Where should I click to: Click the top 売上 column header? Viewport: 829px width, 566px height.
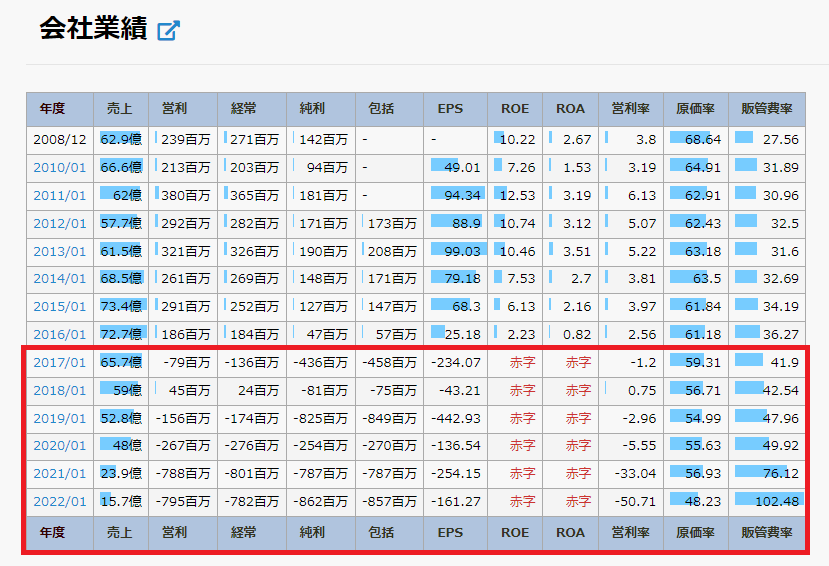point(121,109)
